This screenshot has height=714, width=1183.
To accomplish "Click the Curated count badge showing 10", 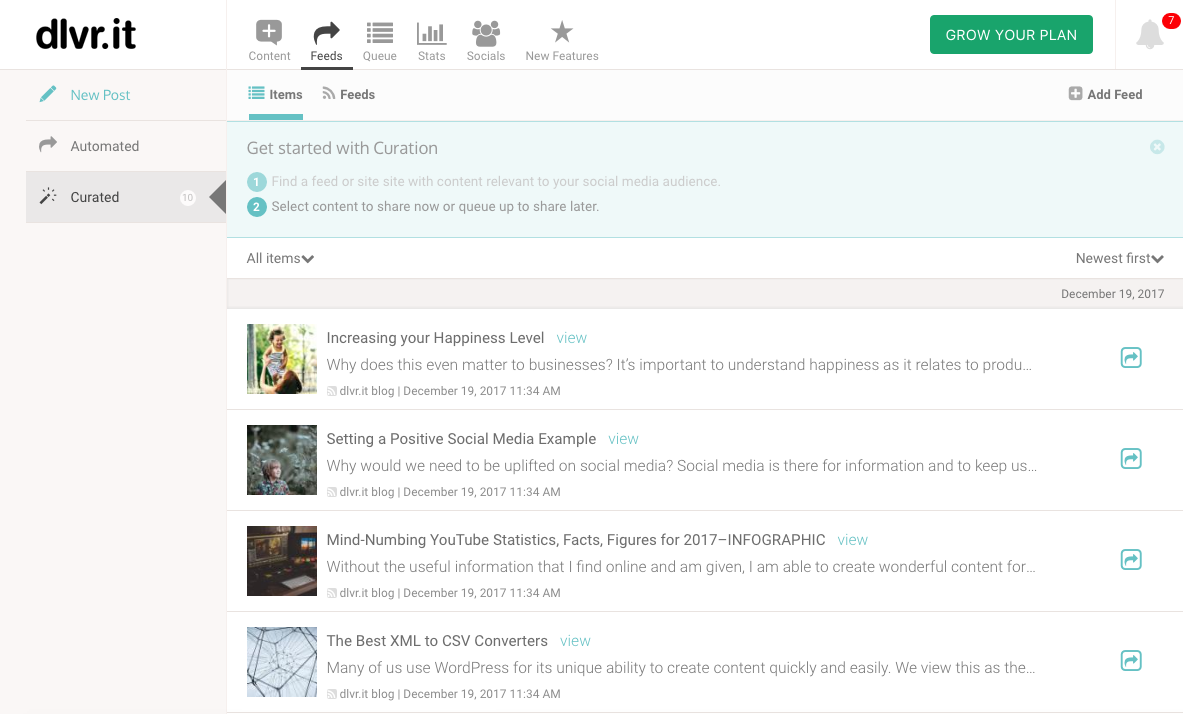I will pos(188,197).
